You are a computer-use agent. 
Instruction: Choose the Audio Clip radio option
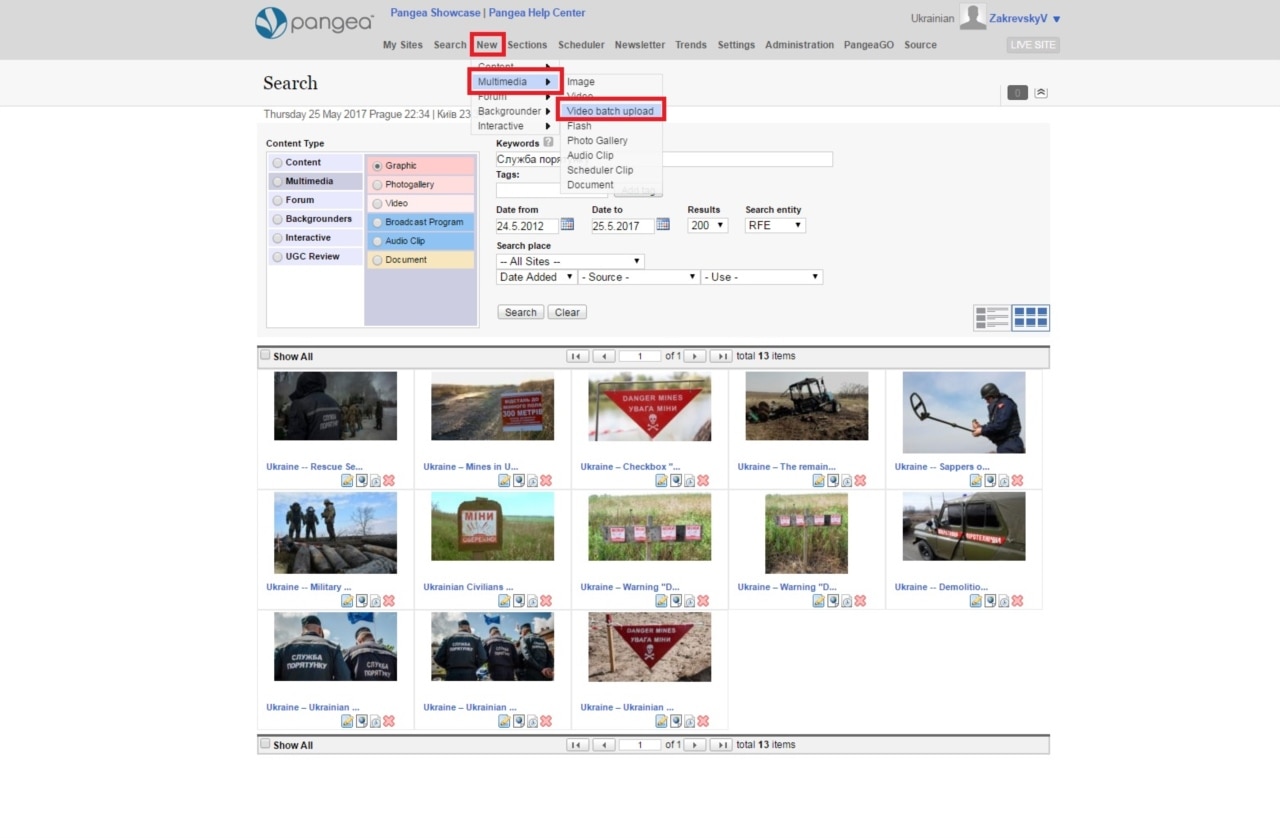pos(377,241)
